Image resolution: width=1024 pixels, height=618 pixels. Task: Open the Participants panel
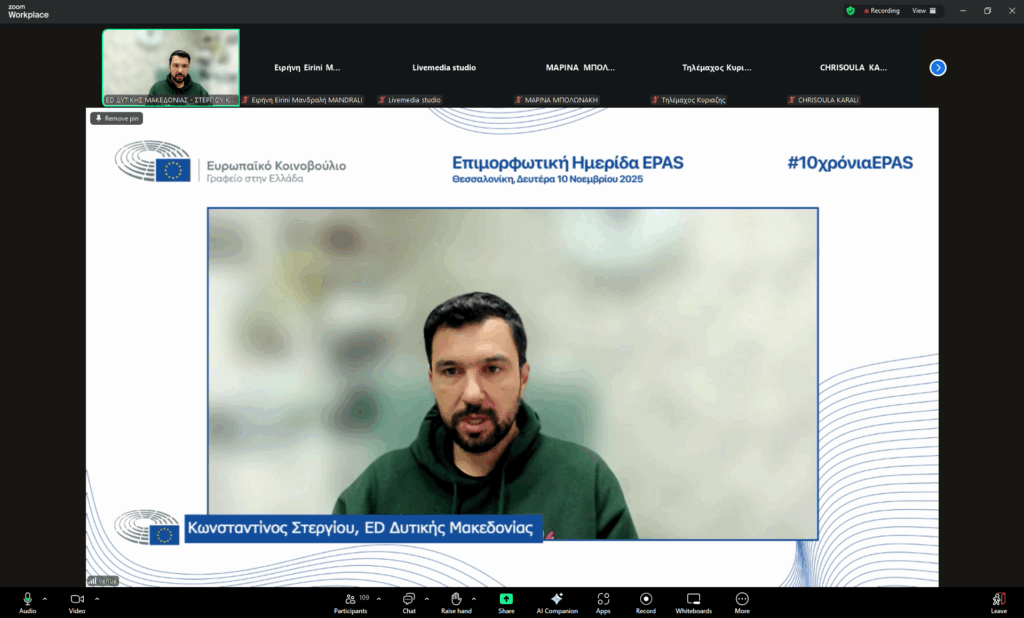[x=350, y=600]
